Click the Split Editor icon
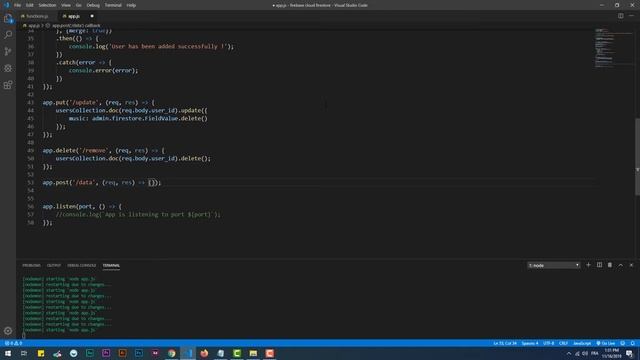The width and height of the screenshot is (640, 360). pos(620,16)
